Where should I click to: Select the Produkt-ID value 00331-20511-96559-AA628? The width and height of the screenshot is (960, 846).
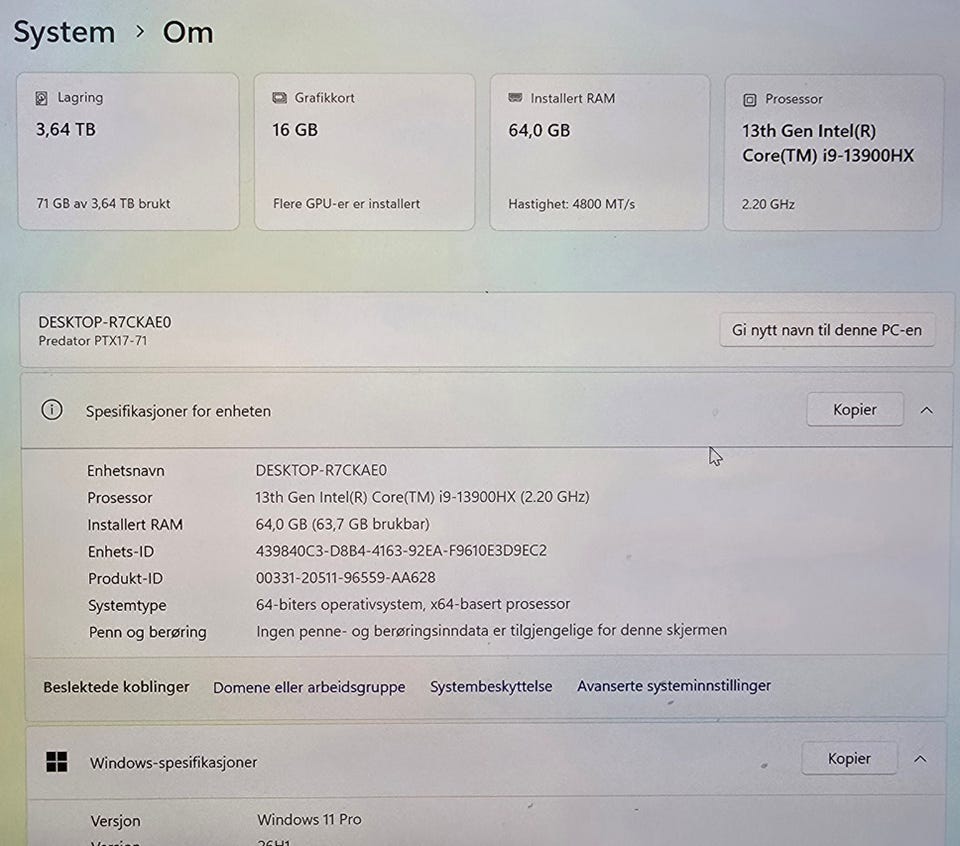pyautogui.click(x=346, y=577)
